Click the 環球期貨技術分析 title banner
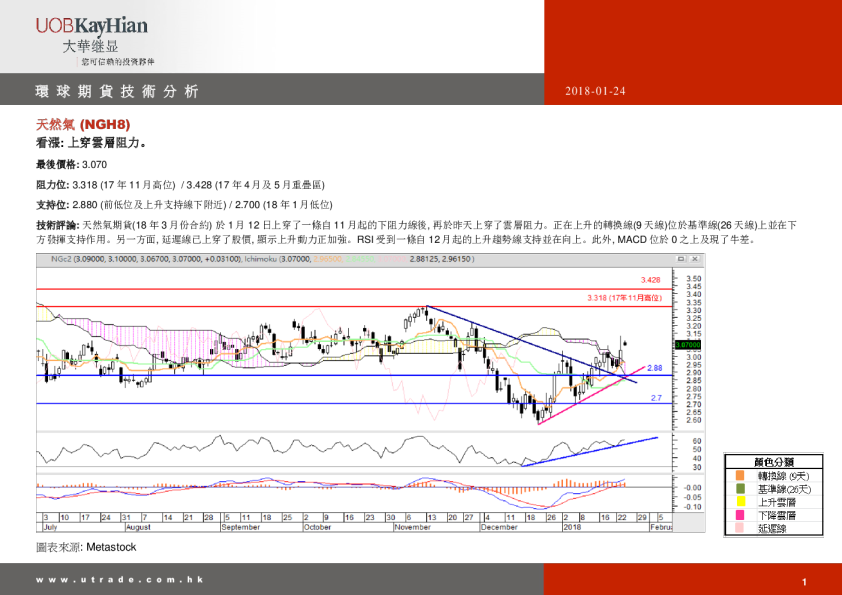The height and width of the screenshot is (595, 842). pos(117,91)
